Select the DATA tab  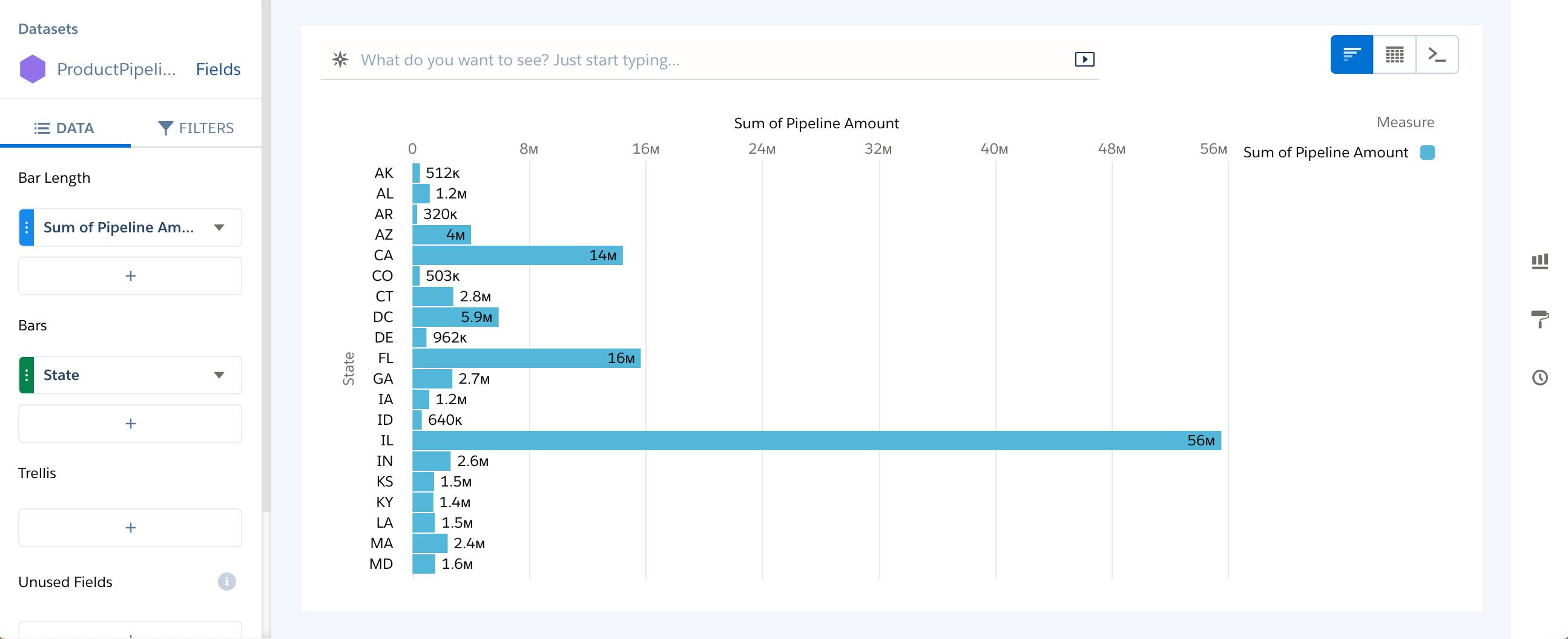click(x=65, y=128)
